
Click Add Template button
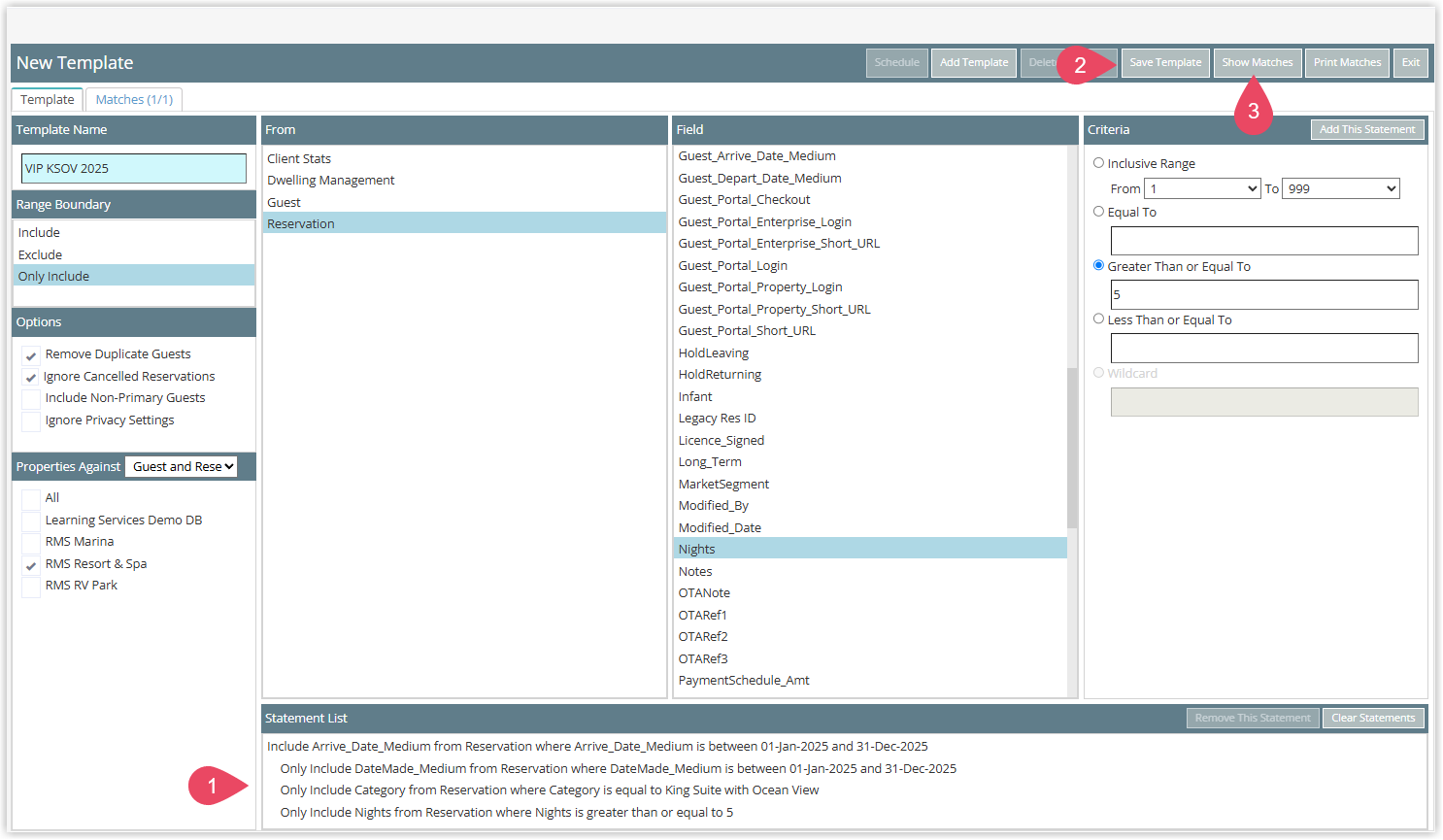pos(974,63)
